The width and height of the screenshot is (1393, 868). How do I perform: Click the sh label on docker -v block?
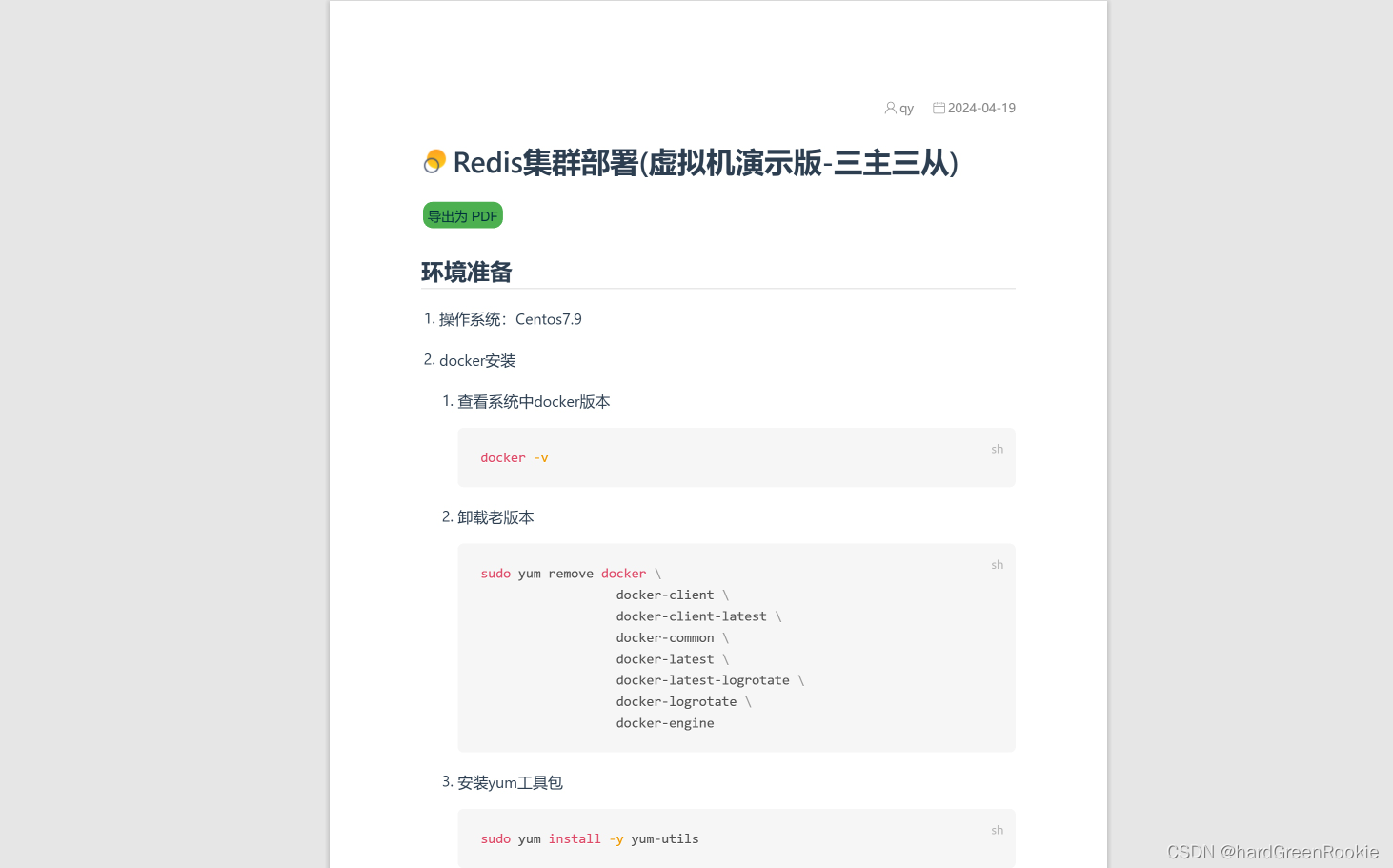pos(997,449)
